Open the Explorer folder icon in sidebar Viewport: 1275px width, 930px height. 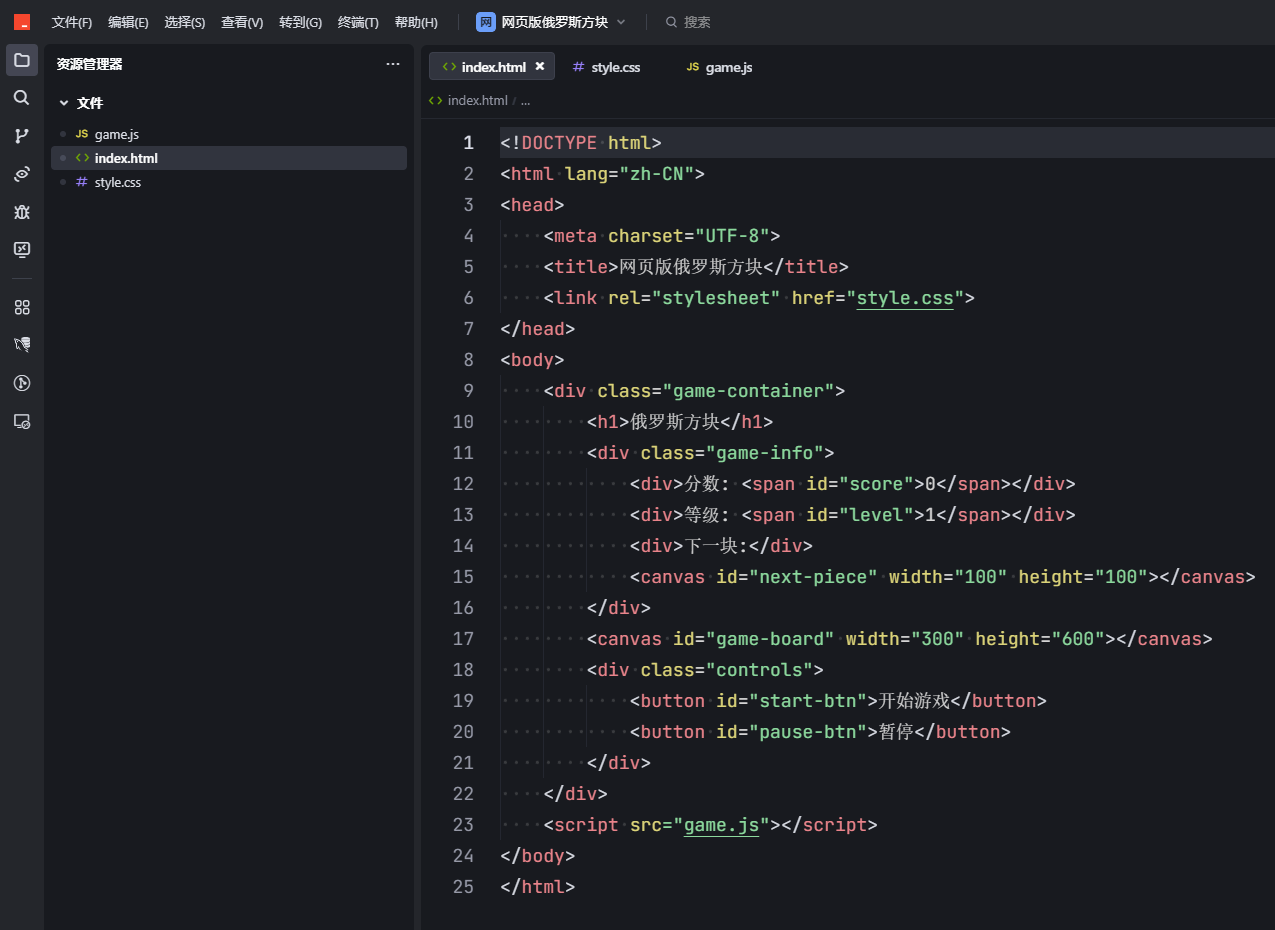(x=21, y=60)
